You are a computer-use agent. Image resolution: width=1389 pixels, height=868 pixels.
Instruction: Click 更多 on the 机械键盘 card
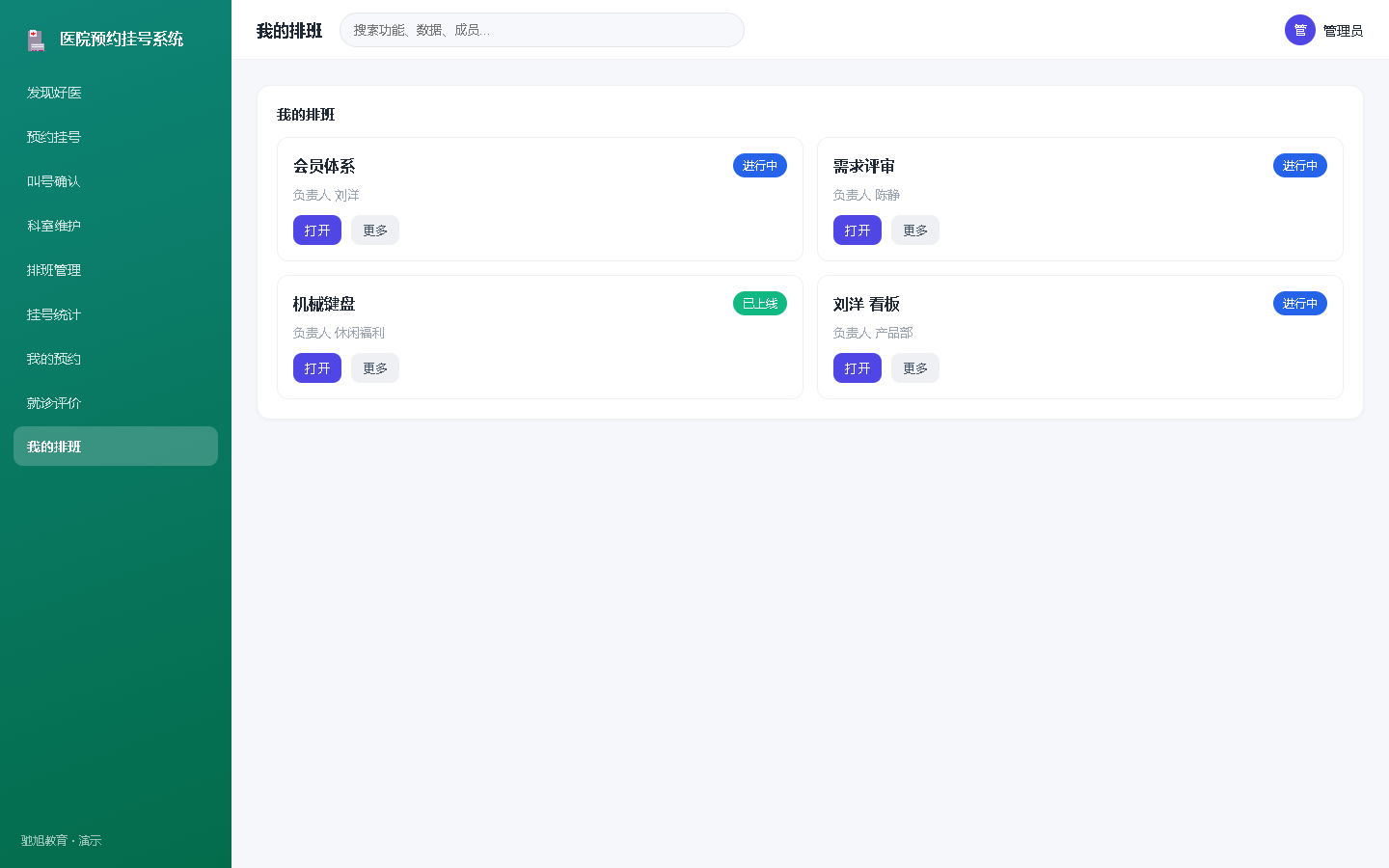pos(375,368)
